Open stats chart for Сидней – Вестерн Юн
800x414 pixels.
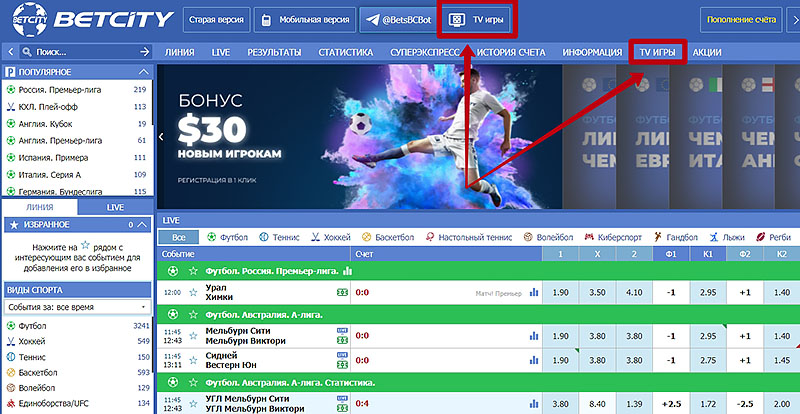click(534, 360)
